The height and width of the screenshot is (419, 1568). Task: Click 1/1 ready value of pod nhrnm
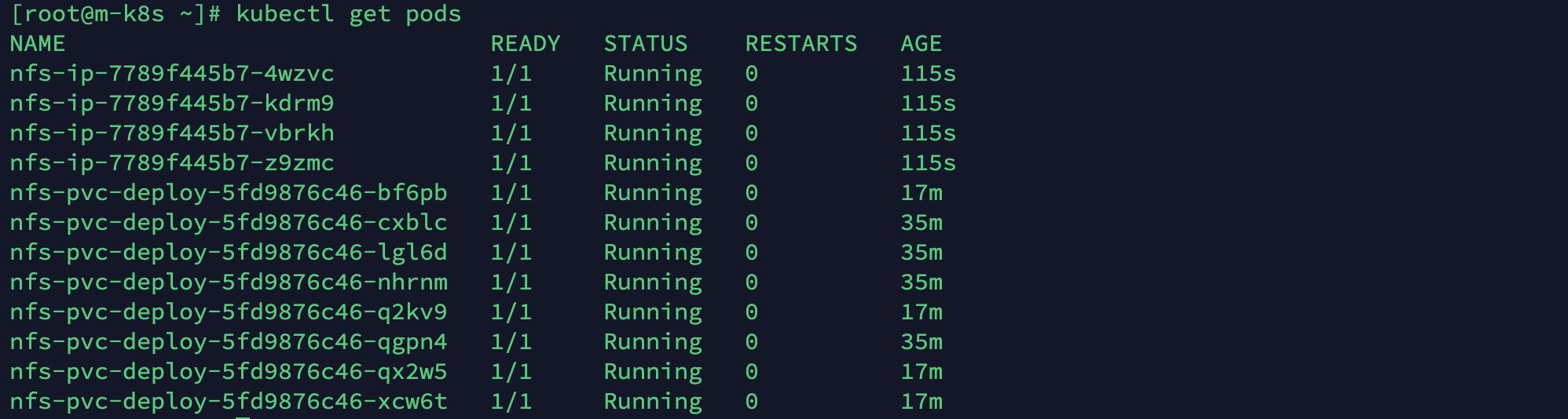click(x=511, y=282)
